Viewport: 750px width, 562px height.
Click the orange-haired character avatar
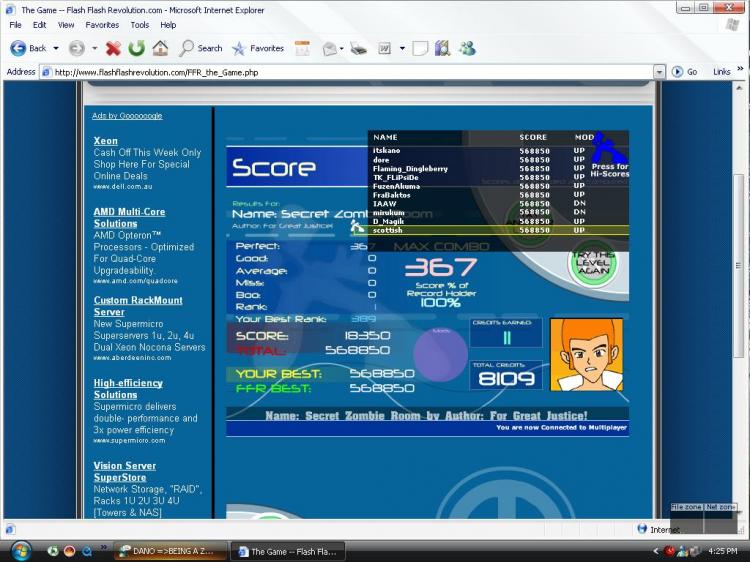pos(587,354)
